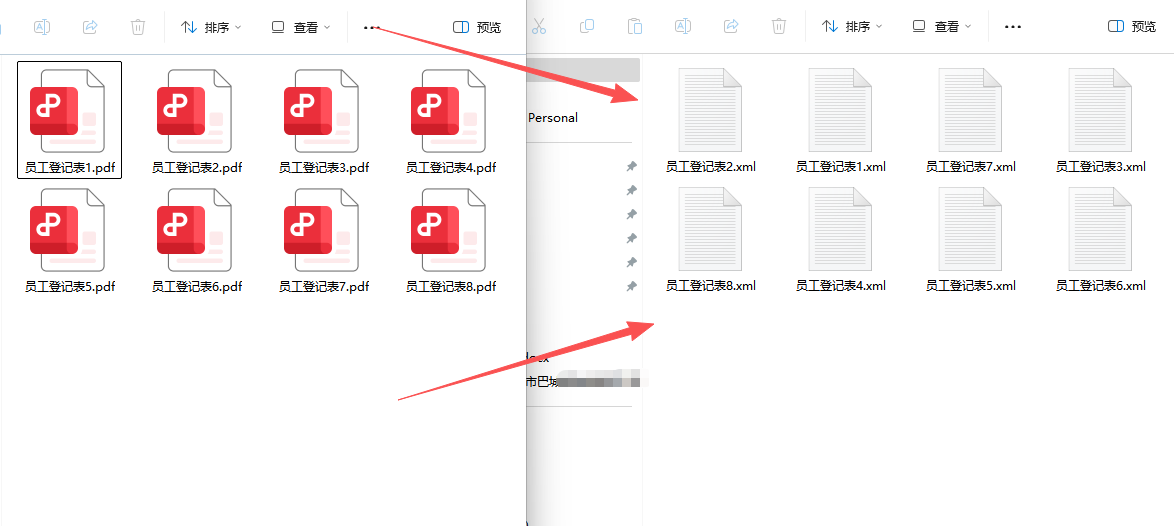Select the file 员工登记表6.xml
Screen dimensions: 1174x526
click(1101, 239)
